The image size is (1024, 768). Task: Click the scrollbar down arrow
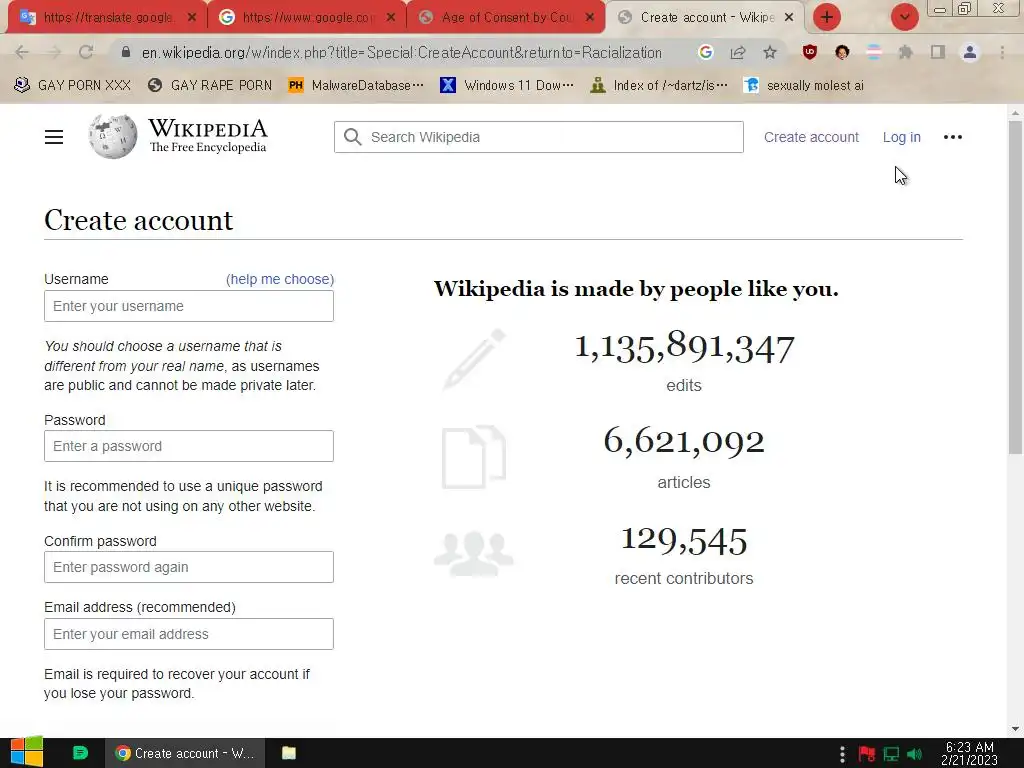[x=1015, y=729]
